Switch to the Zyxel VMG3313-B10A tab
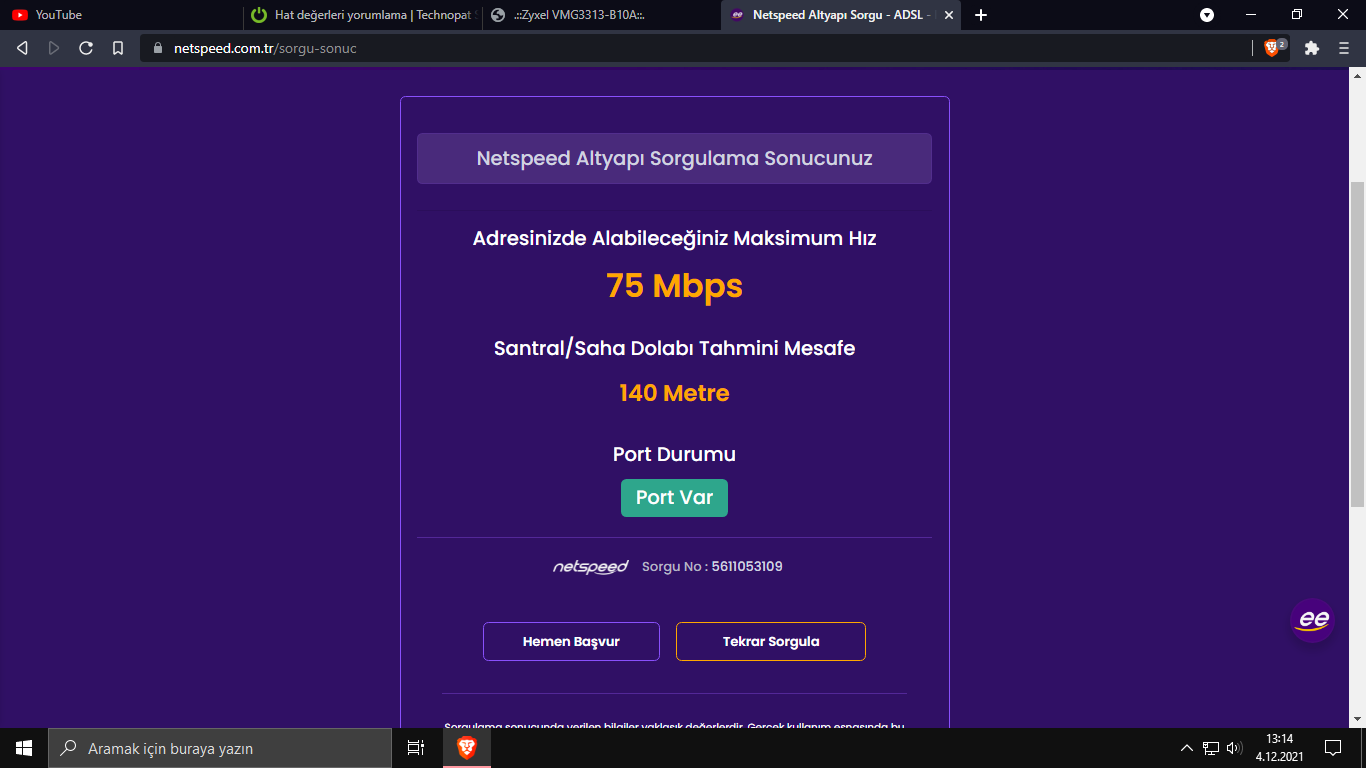Screen dimensions: 1366x768 click(600, 15)
